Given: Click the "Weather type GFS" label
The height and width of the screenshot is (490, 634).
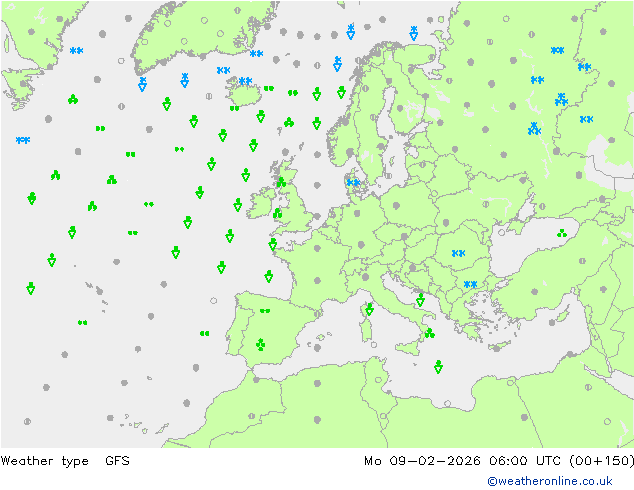Looking at the screenshot, I should point(66,461).
